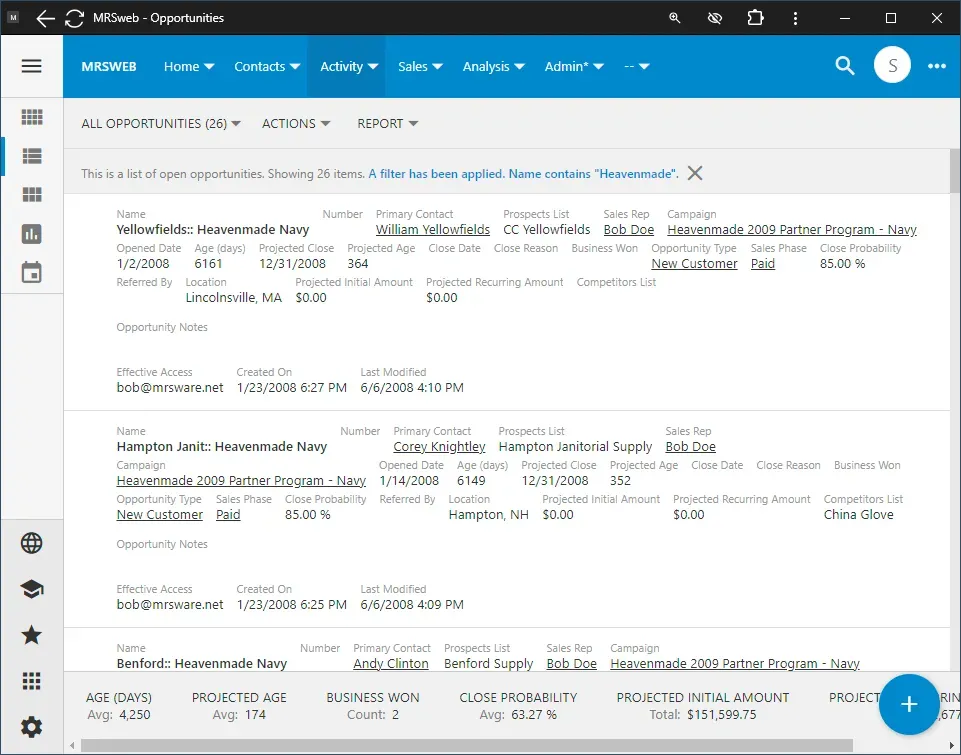Open the Sales menu
The height and width of the screenshot is (755, 961).
420,66
